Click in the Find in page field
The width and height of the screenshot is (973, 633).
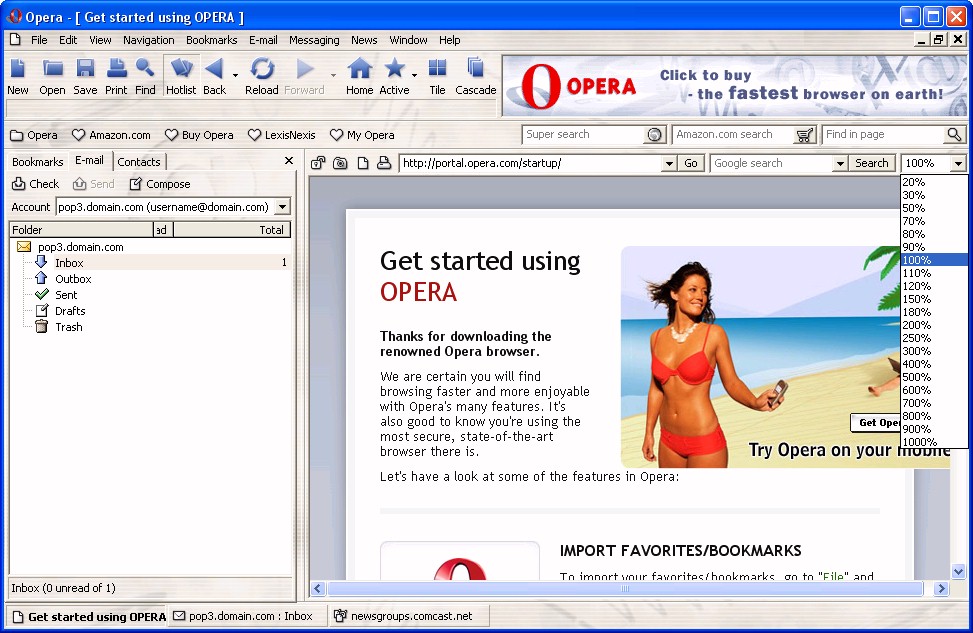tap(883, 135)
